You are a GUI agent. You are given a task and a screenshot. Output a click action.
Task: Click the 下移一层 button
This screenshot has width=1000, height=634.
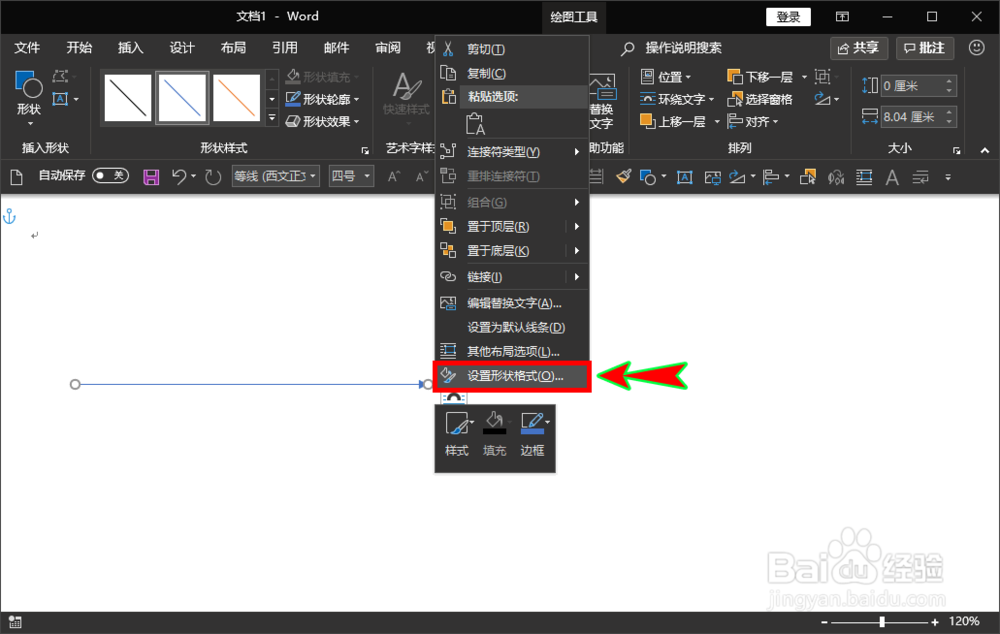coord(760,77)
